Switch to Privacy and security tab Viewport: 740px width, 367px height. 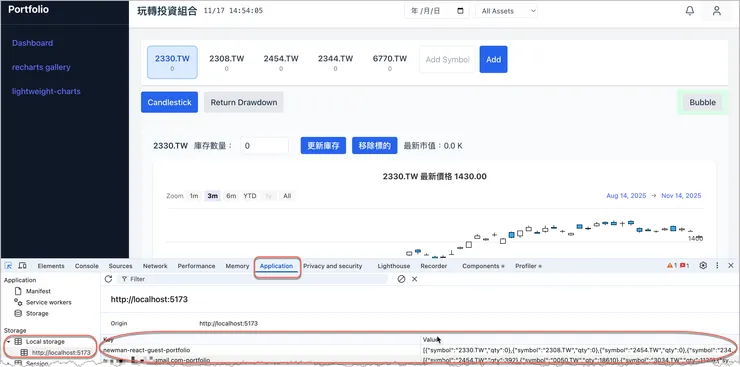(333, 266)
